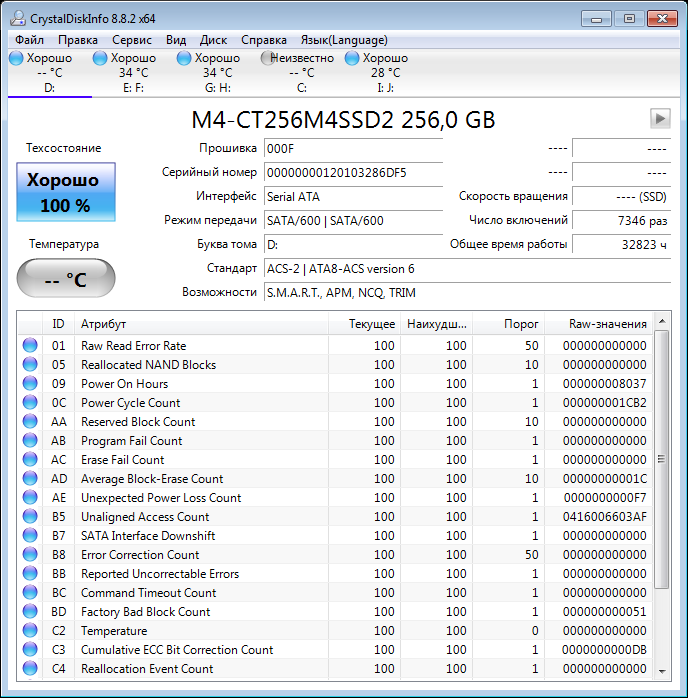This screenshot has height=698, width=688.
Task: Click the S.M.A.R.T., APM, NCQ, TRIM features field
Action: (x=467, y=292)
